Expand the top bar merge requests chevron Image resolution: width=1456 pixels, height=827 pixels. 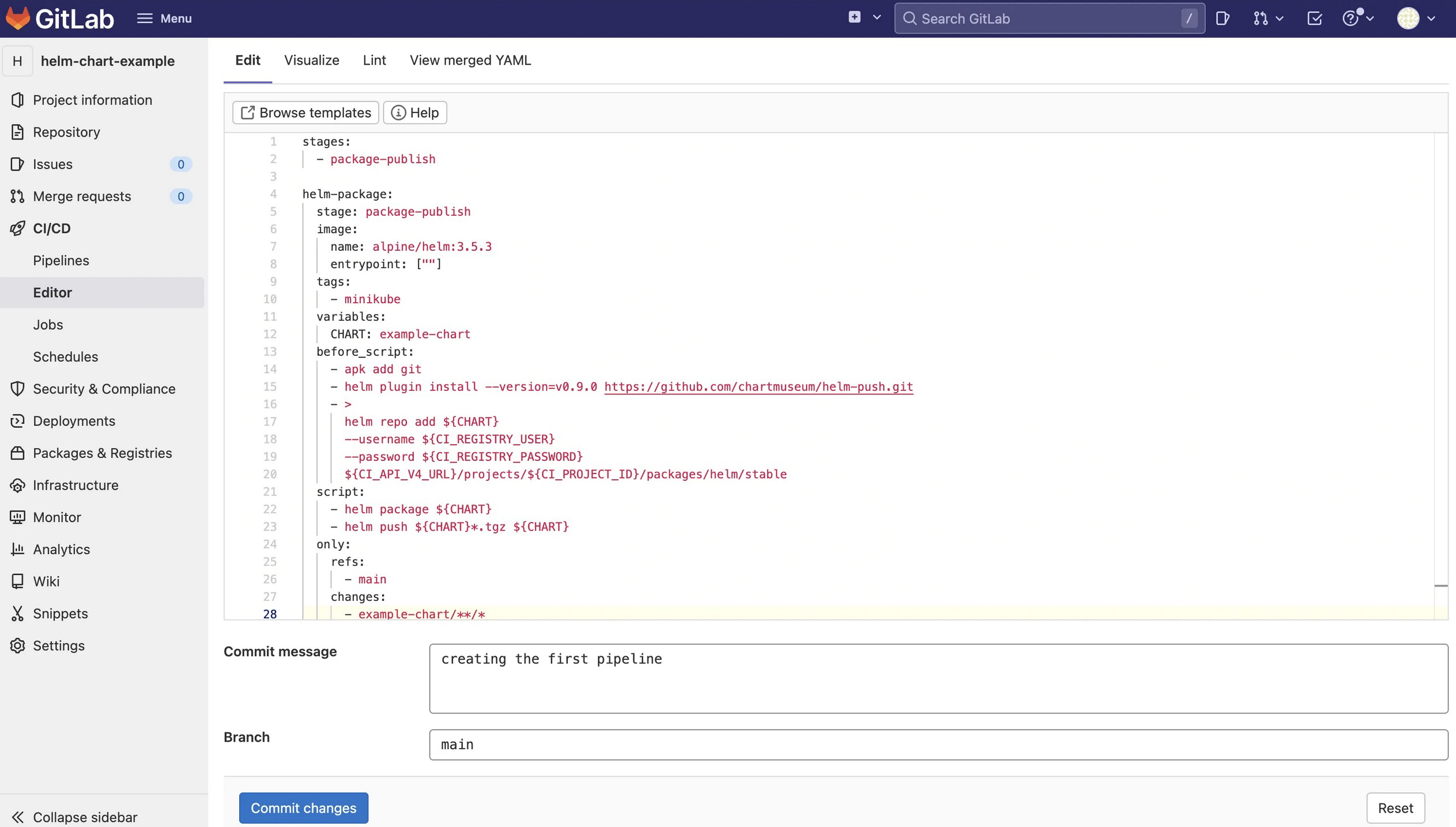(x=1280, y=18)
